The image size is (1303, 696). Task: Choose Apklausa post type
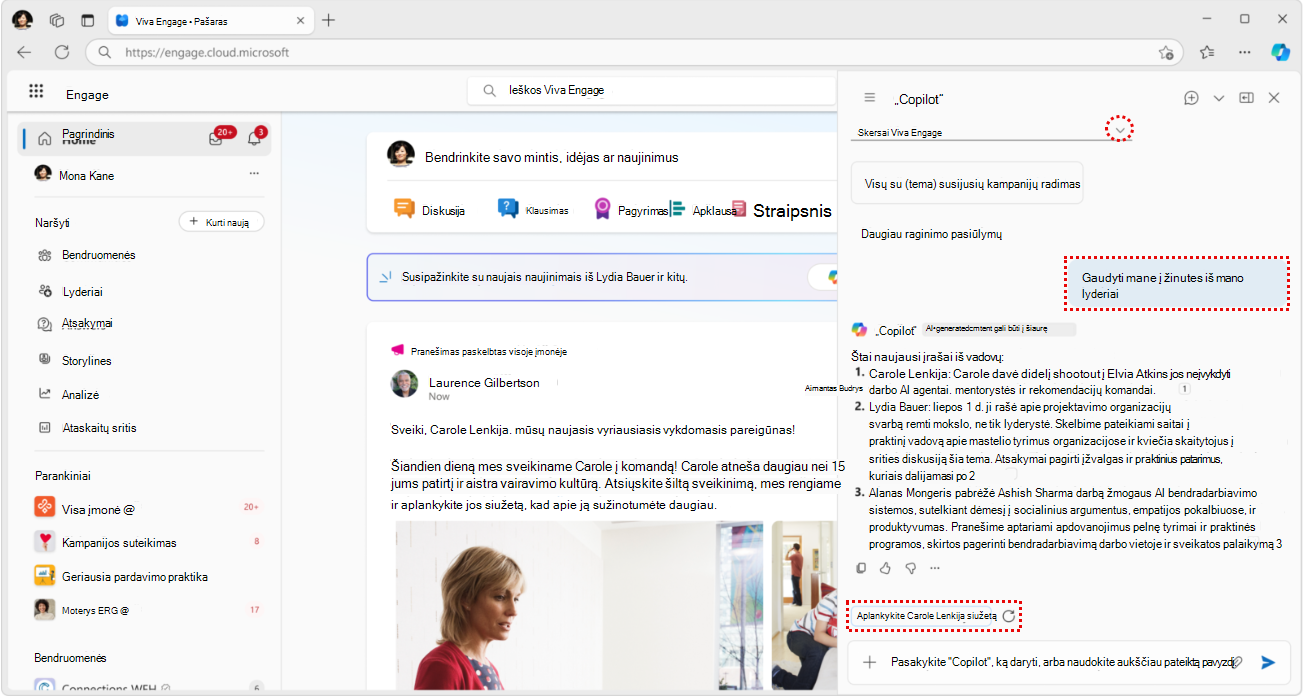(703, 209)
